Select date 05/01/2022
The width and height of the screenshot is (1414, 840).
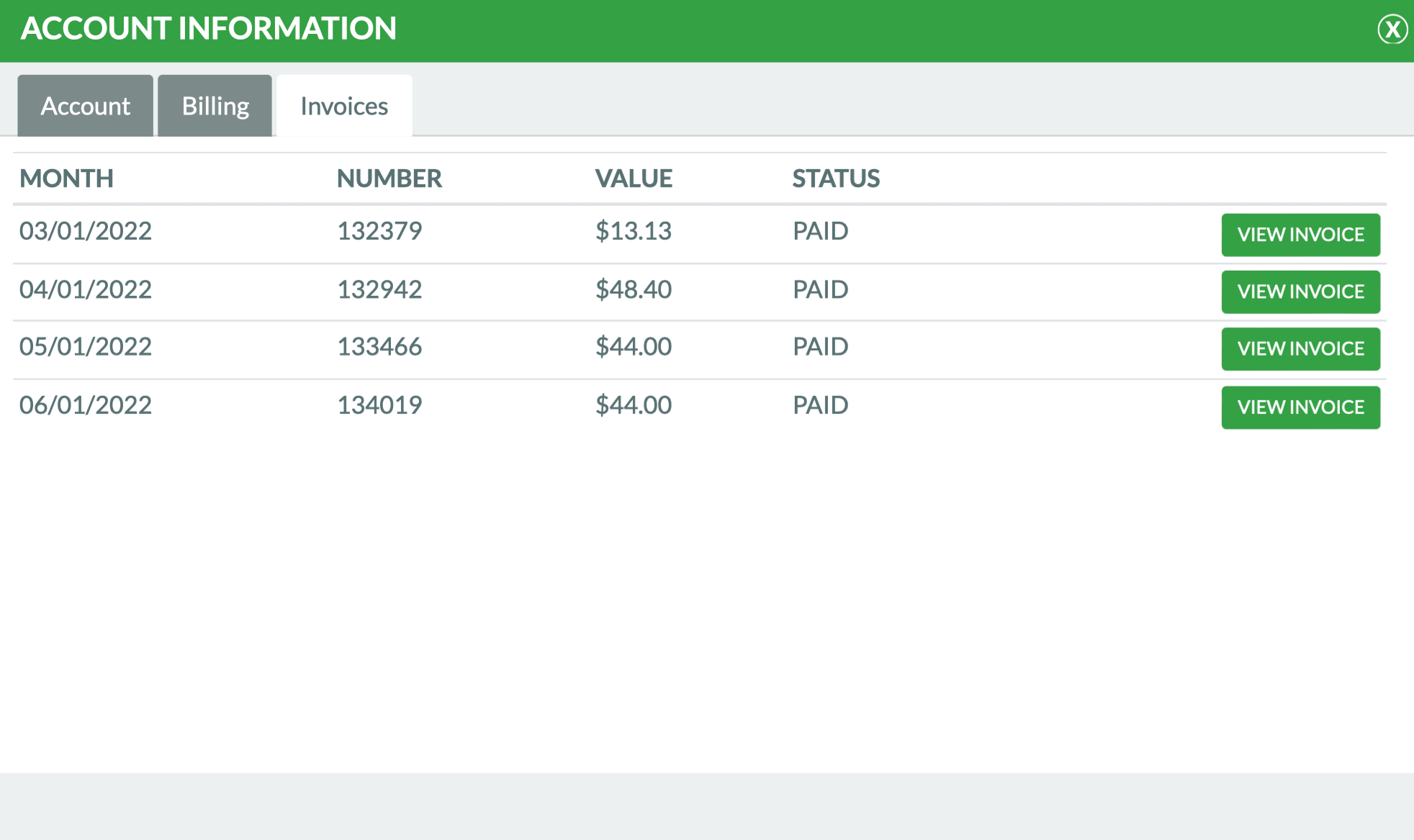[x=86, y=347]
